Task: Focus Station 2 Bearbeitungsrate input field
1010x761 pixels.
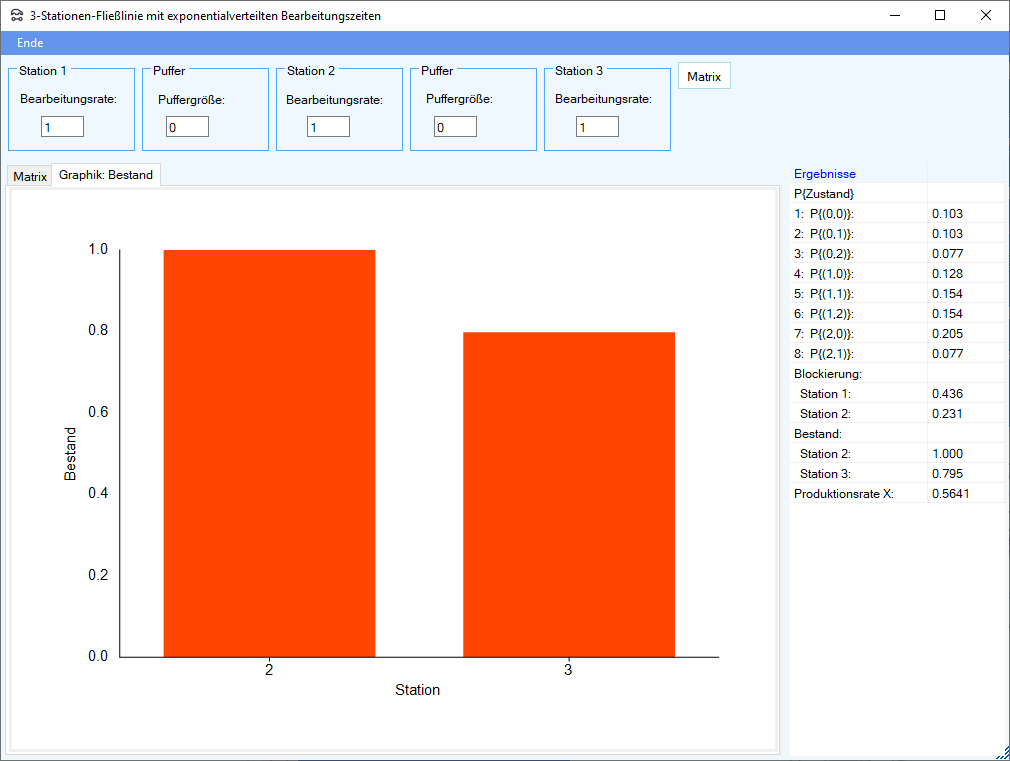Action: (328, 127)
